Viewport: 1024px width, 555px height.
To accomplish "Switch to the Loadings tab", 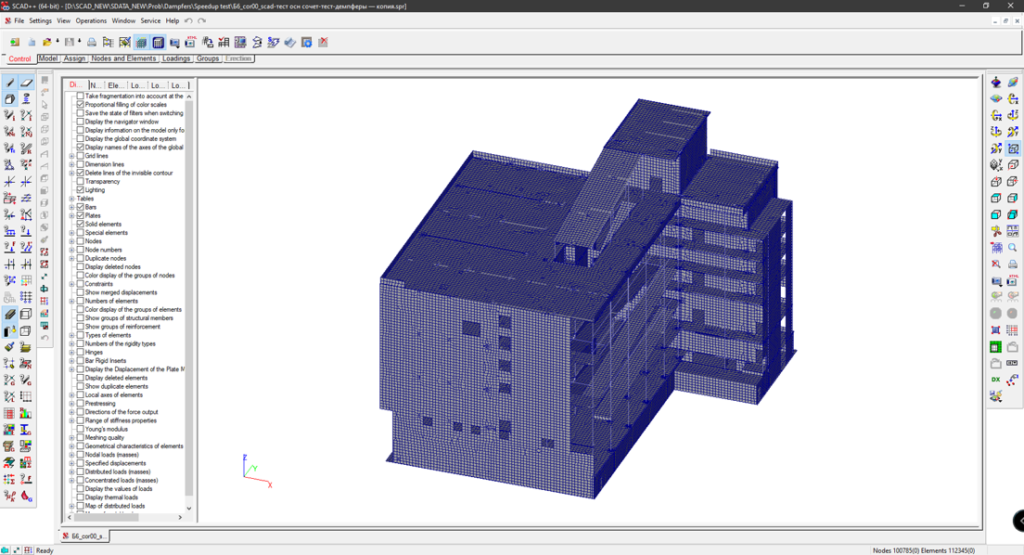I will pyautogui.click(x=176, y=59).
